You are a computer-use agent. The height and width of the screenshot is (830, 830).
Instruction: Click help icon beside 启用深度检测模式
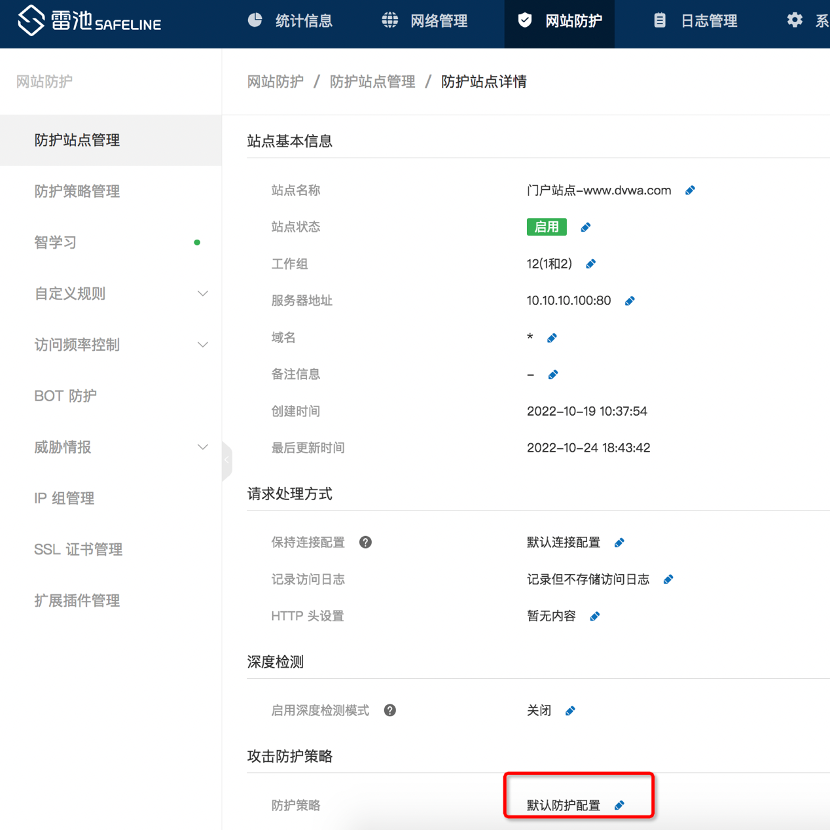[390, 710]
